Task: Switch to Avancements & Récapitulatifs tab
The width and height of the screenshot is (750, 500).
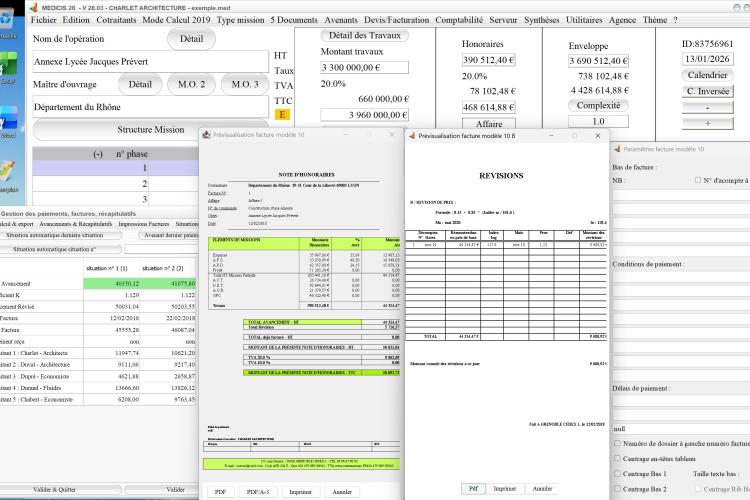Action: click(76, 224)
